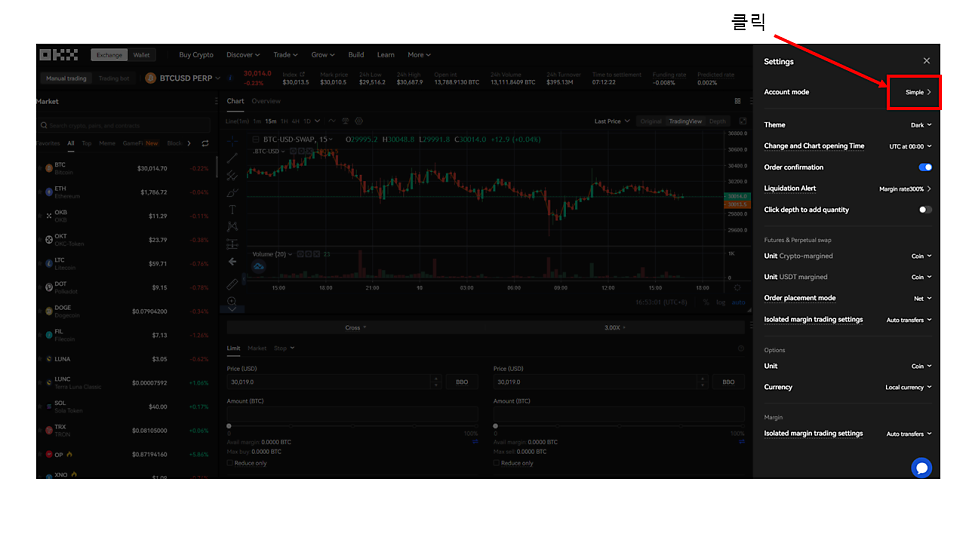The width and height of the screenshot is (966, 543).
Task: Toggle Click depth to add quantity
Action: pos(925,210)
